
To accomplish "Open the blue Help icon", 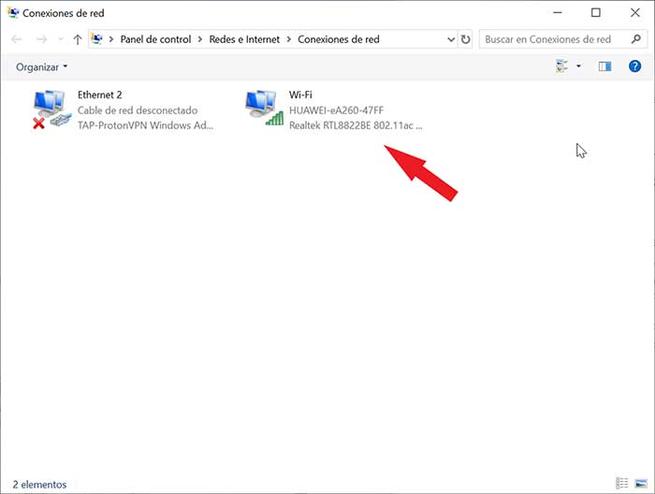I will pyautogui.click(x=635, y=66).
